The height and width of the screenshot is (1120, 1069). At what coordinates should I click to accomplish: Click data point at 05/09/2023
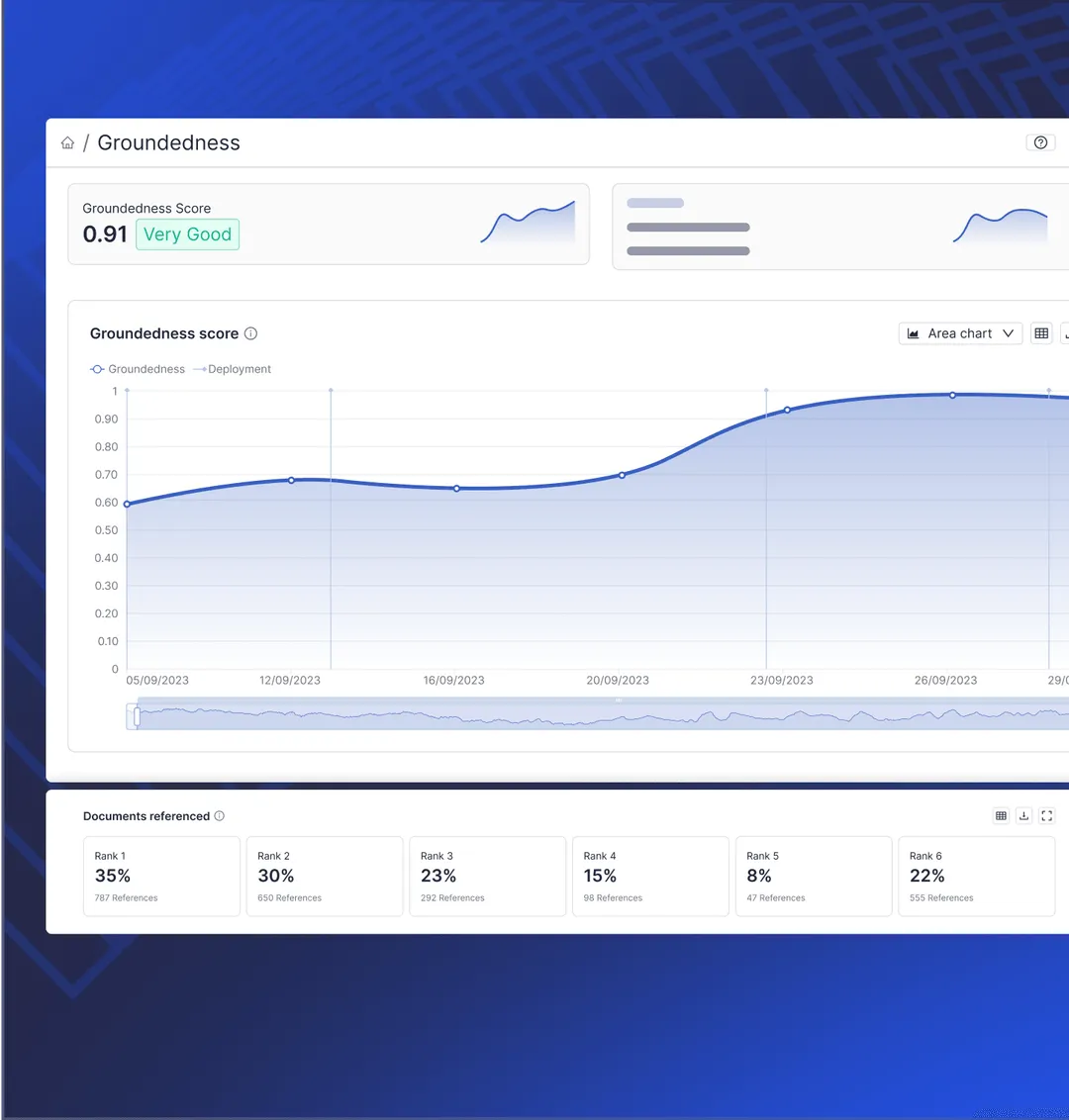click(x=128, y=505)
